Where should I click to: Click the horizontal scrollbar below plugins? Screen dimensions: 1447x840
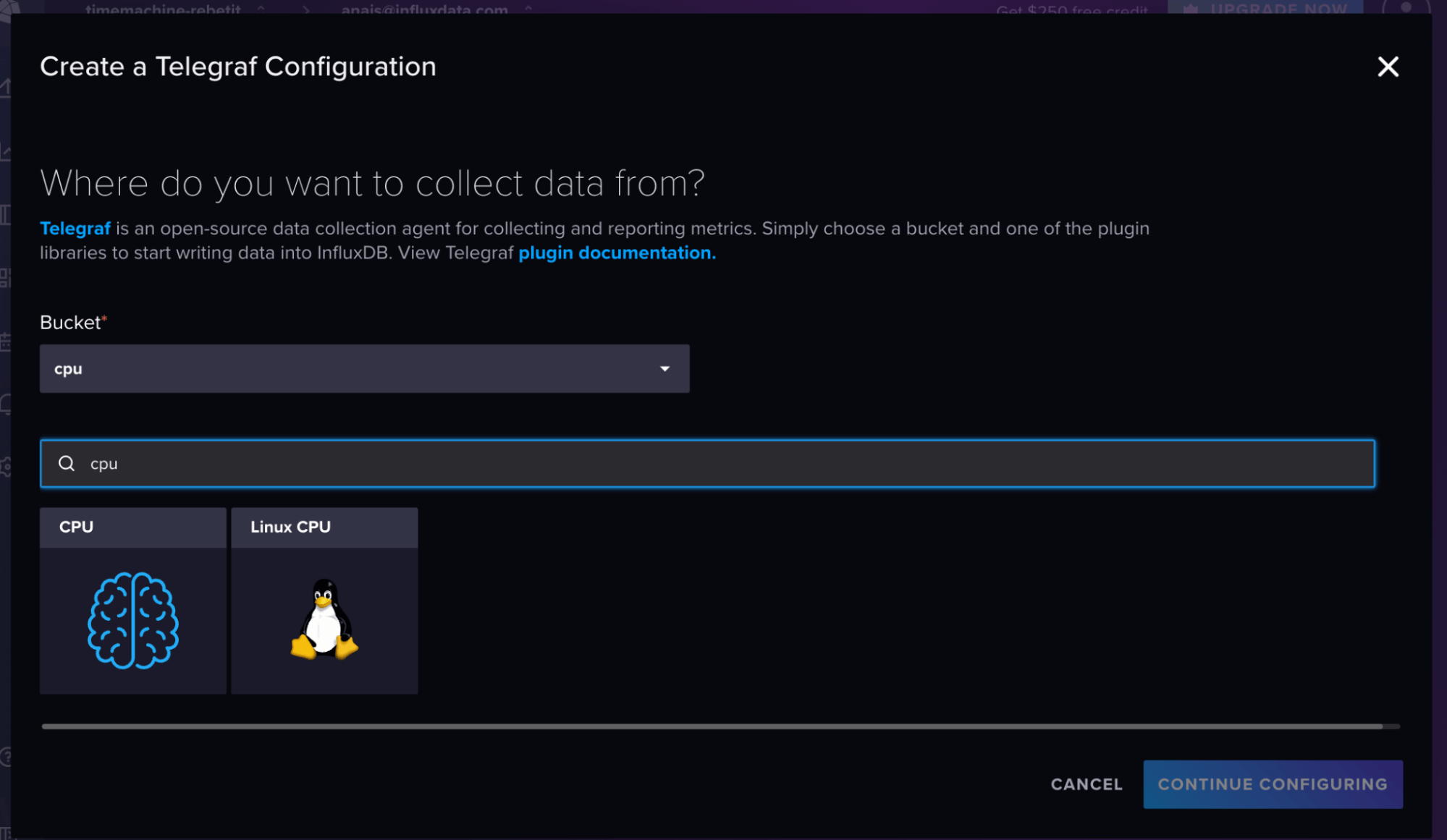712,726
